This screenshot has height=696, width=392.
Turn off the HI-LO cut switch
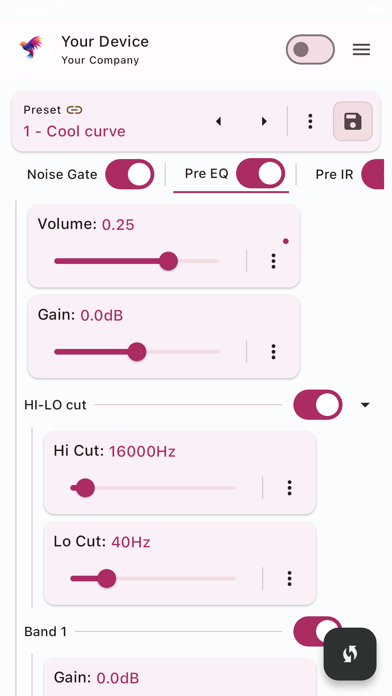(x=318, y=405)
